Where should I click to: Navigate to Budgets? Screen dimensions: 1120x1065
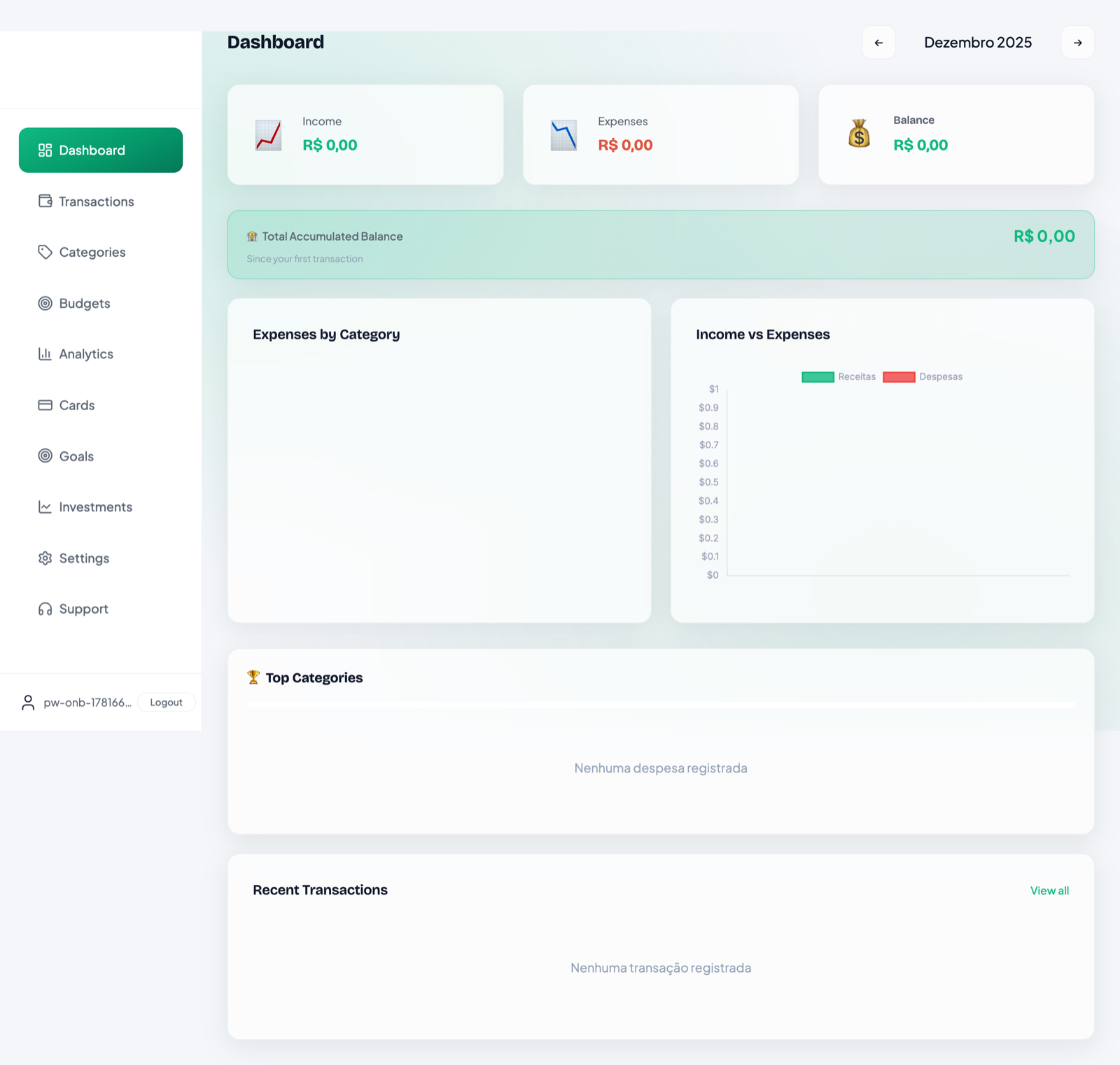(101, 303)
